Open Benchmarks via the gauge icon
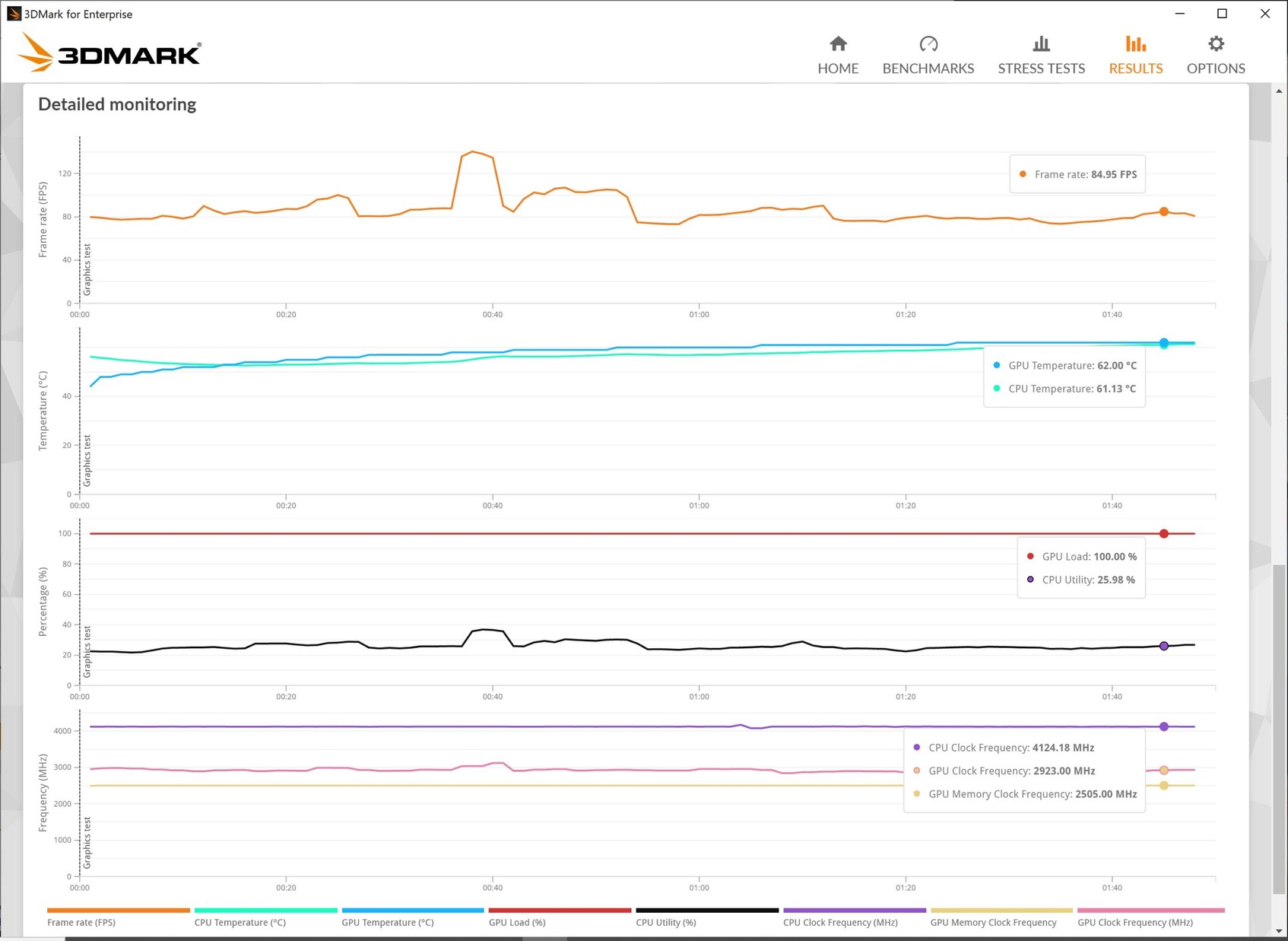Screen dimensions: 1288x941 [x=928, y=44]
